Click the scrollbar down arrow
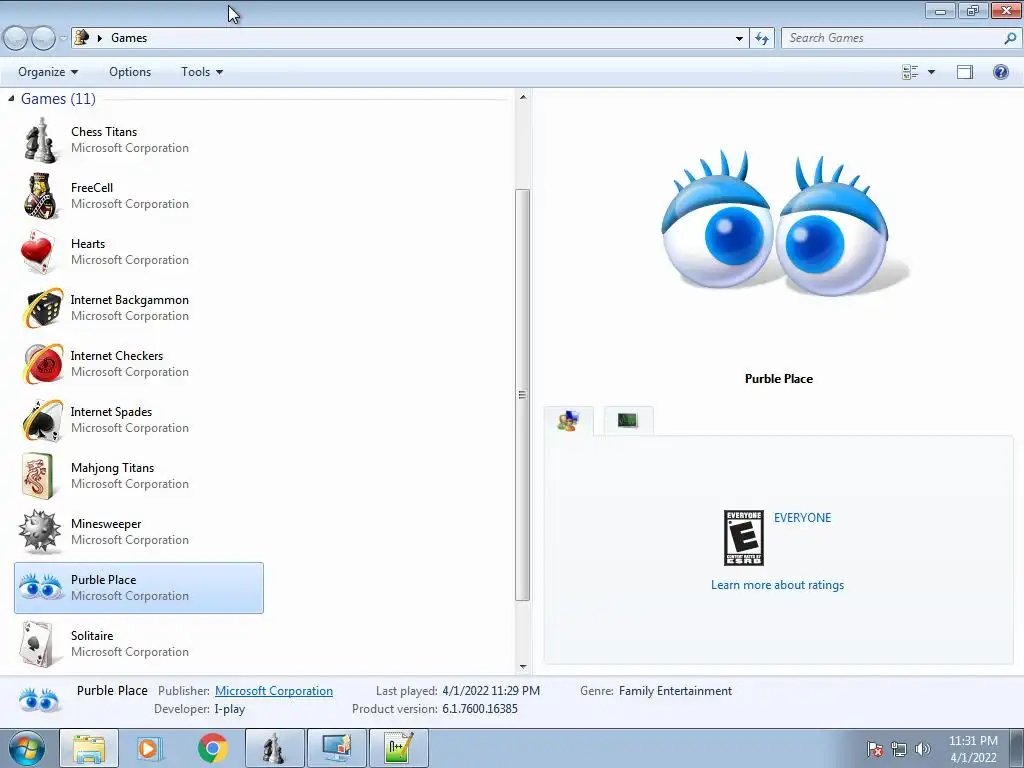1024x768 pixels. (x=522, y=667)
